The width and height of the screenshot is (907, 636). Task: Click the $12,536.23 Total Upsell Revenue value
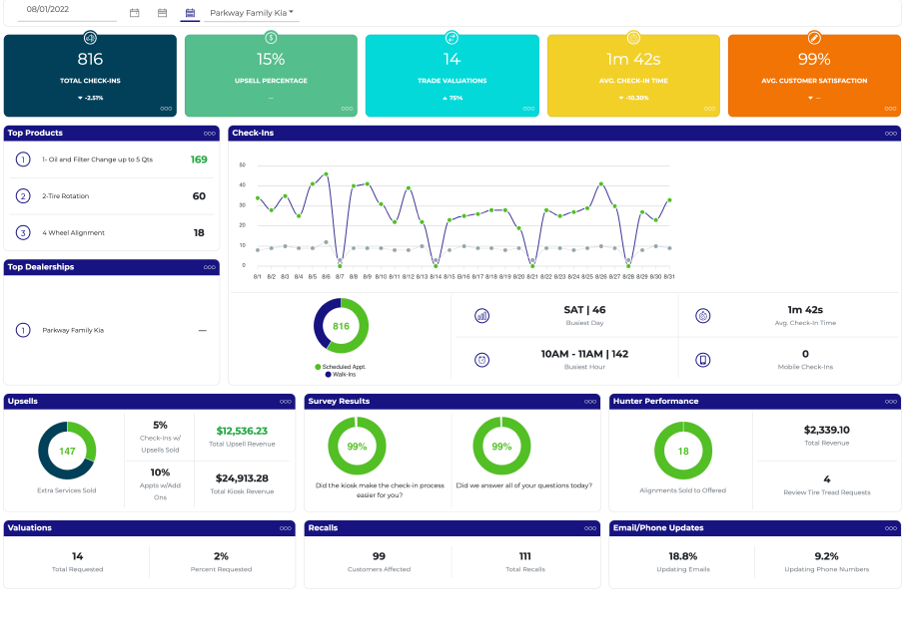pyautogui.click(x=242, y=431)
